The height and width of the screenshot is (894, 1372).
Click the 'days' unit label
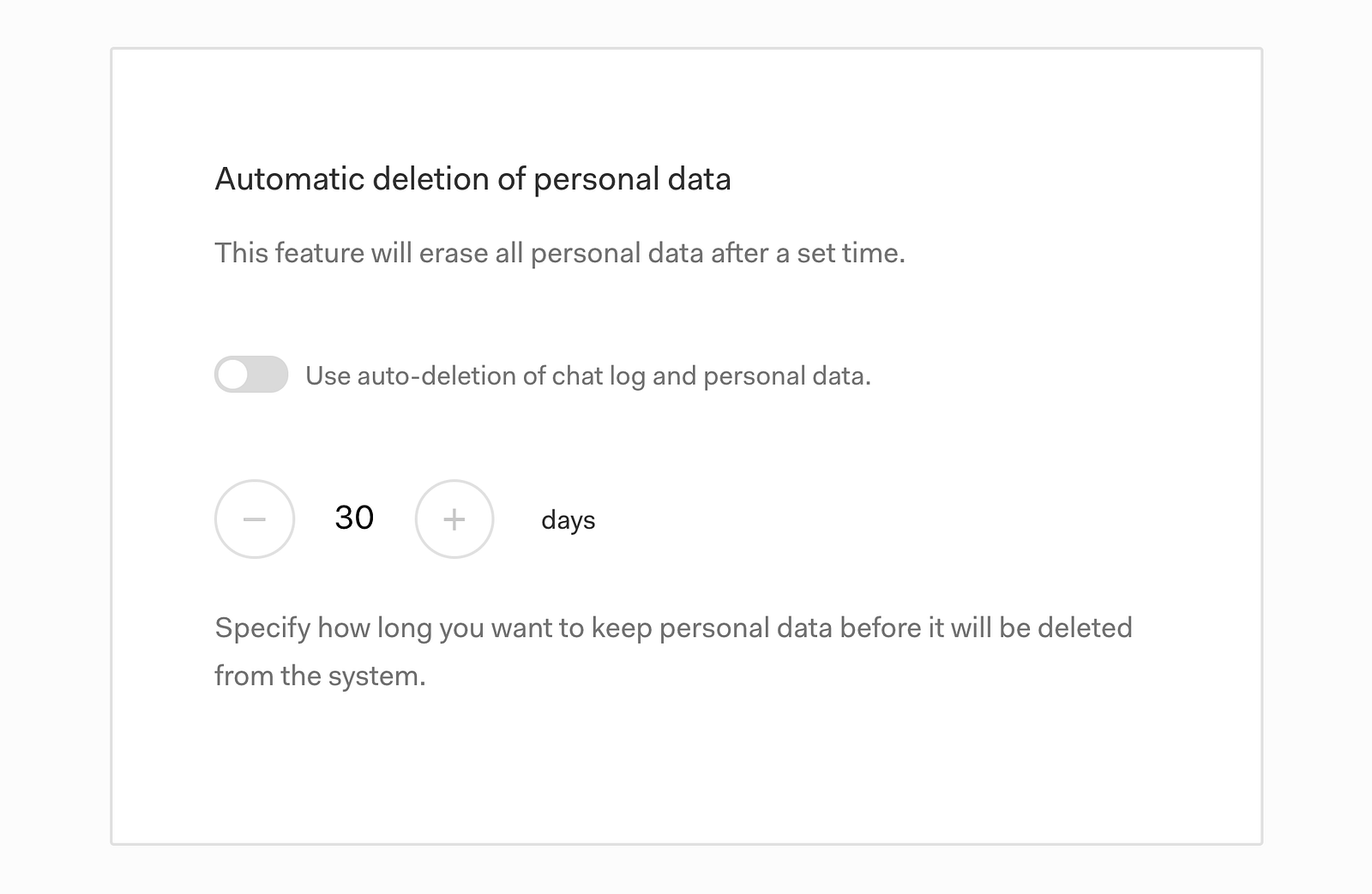click(x=568, y=519)
